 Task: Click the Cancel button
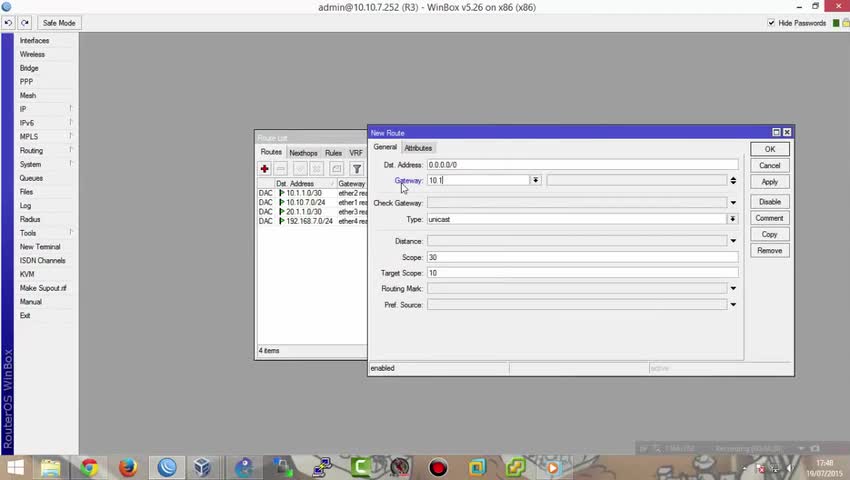pyautogui.click(x=770, y=165)
